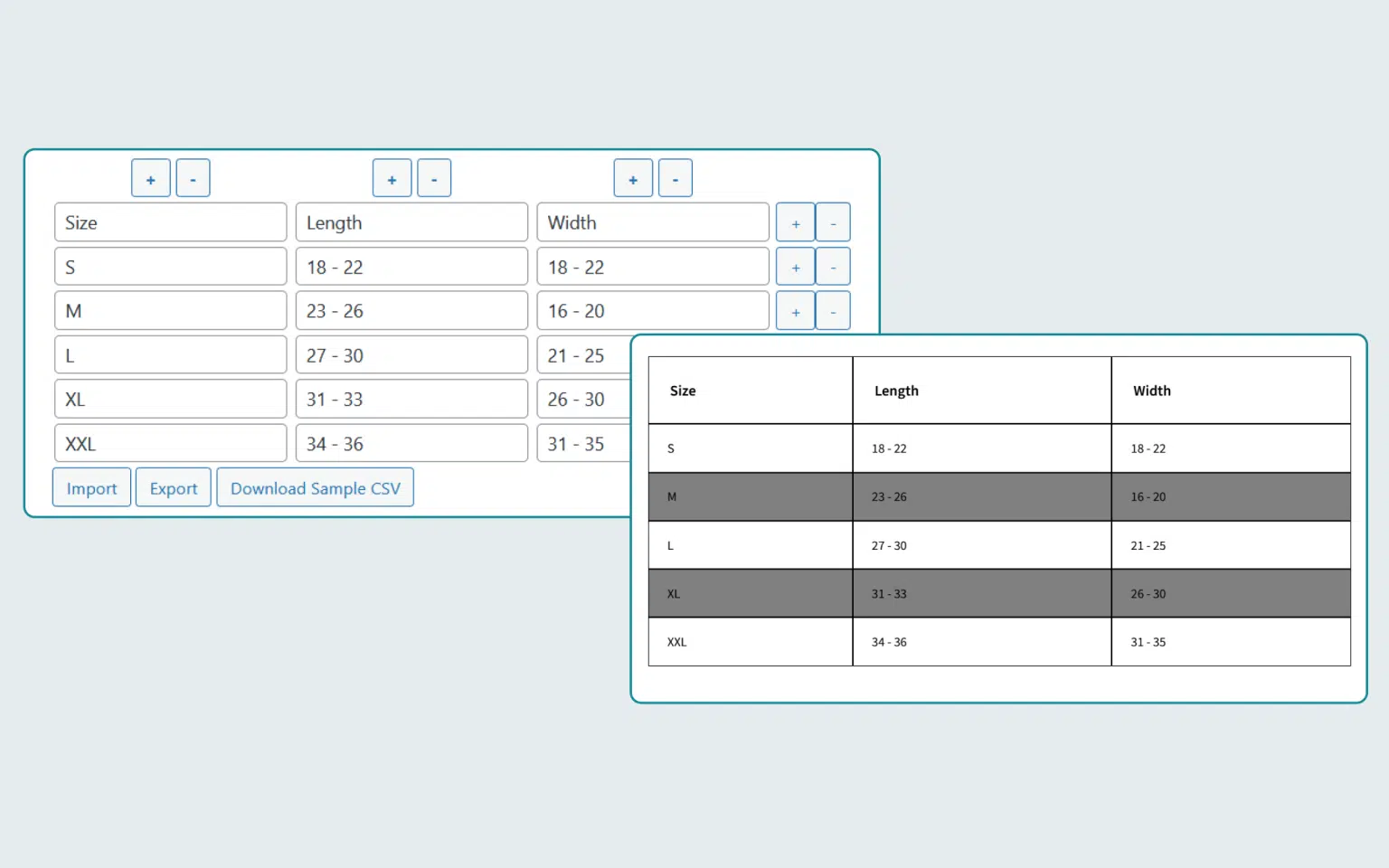This screenshot has height=868, width=1389.
Task: Remove column using minus above Length
Action: [434, 178]
